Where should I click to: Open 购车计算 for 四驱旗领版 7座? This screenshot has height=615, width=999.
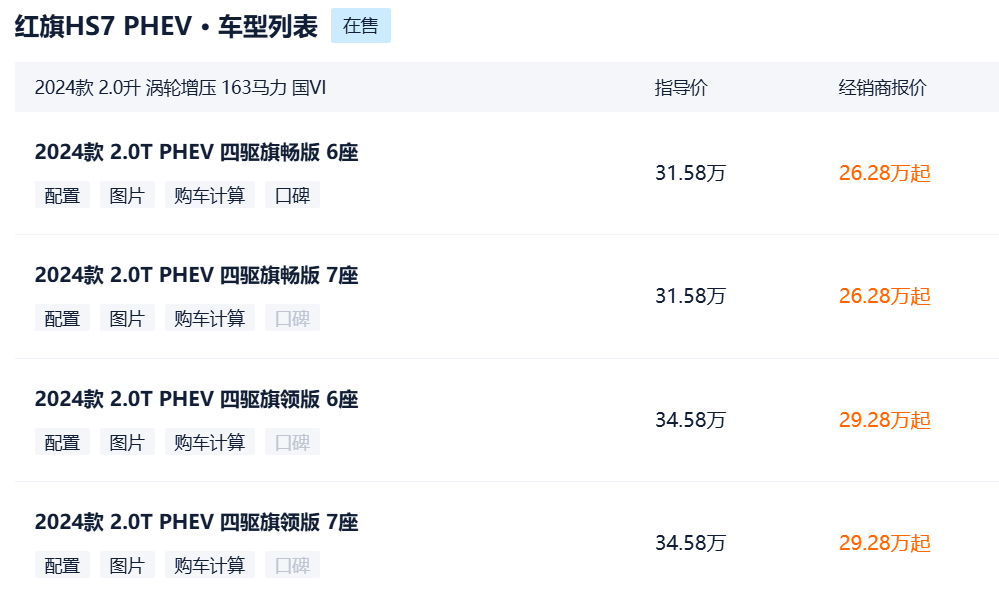tap(209, 565)
